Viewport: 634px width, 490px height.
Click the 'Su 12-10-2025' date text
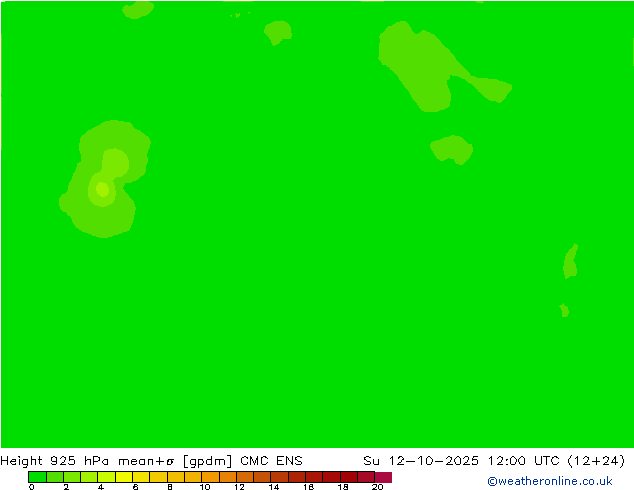coord(421,461)
